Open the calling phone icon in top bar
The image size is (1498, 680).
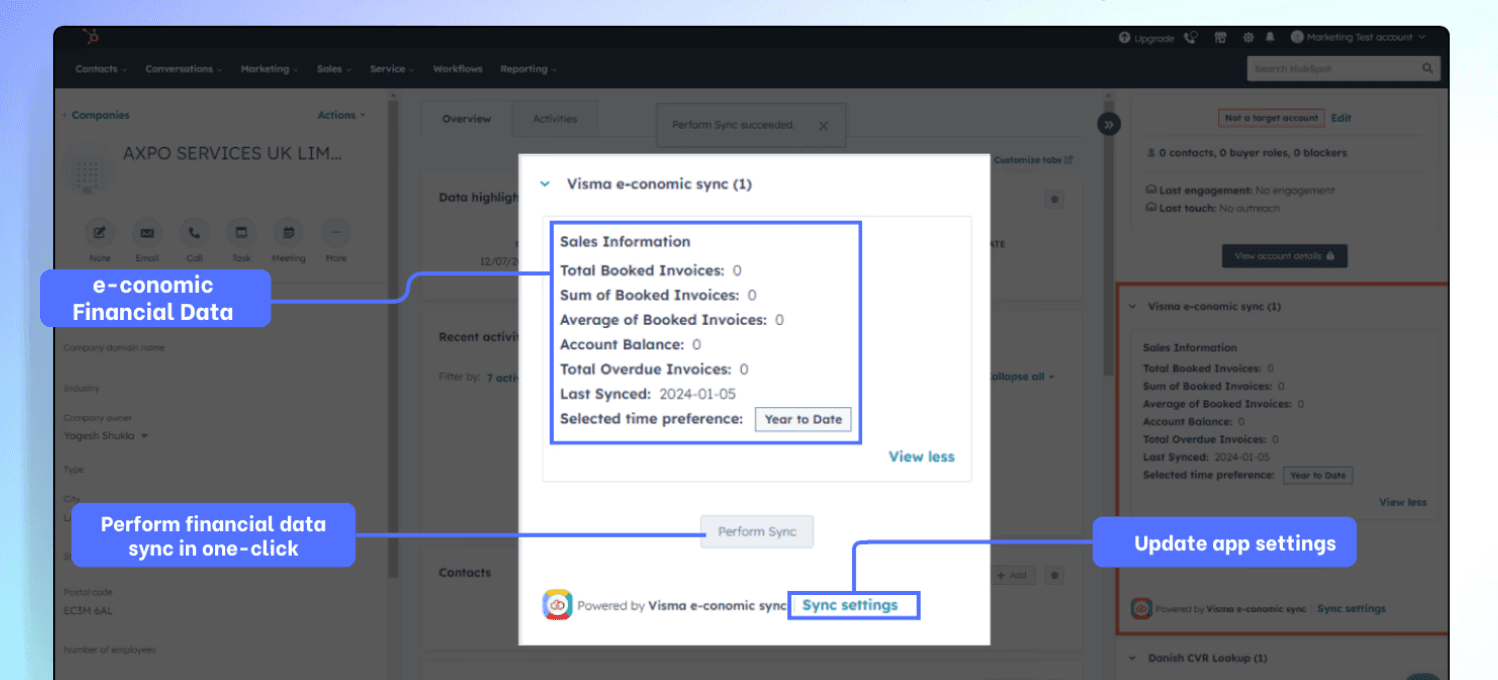pyautogui.click(x=1190, y=38)
